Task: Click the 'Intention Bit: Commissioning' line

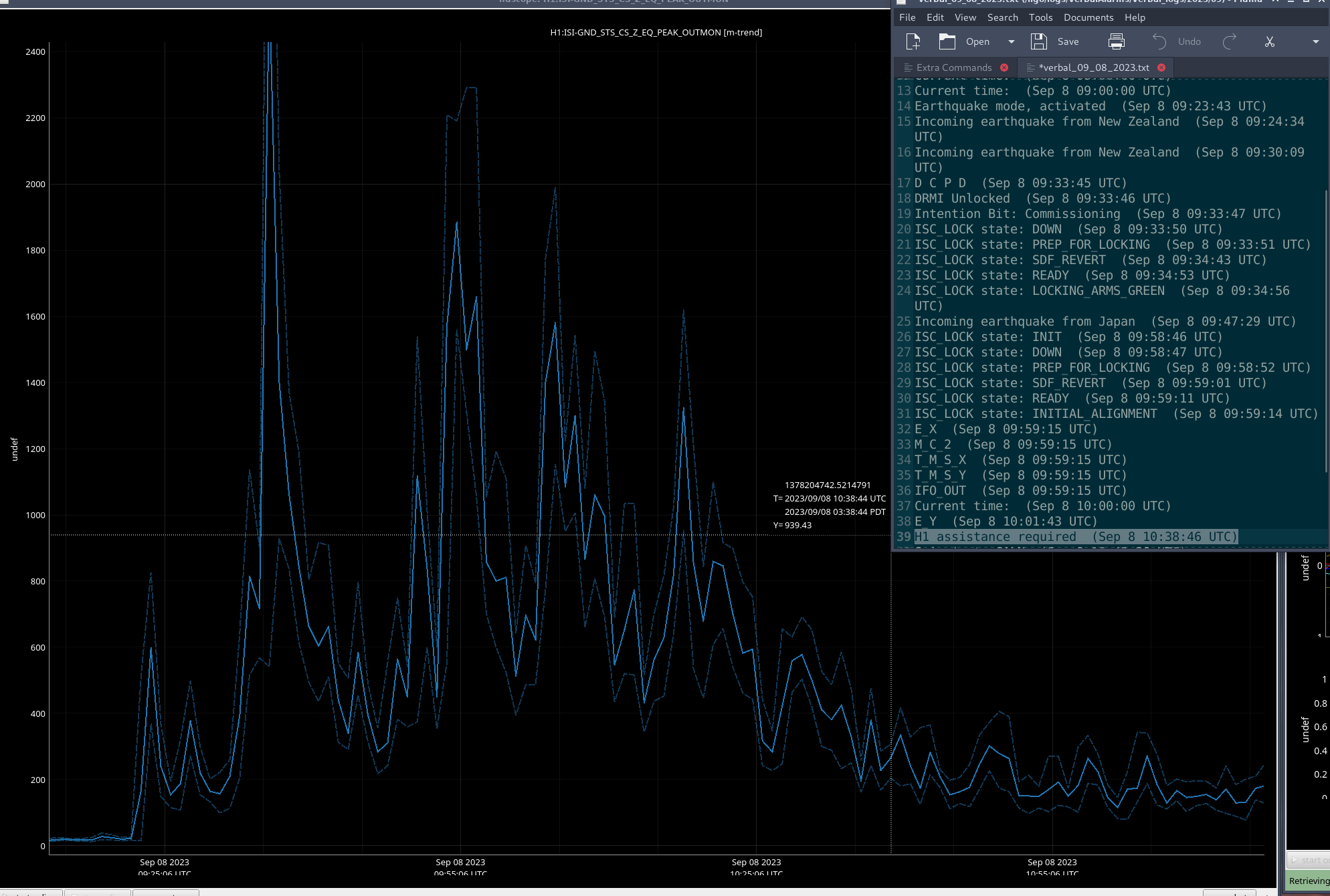Action: click(x=1098, y=214)
